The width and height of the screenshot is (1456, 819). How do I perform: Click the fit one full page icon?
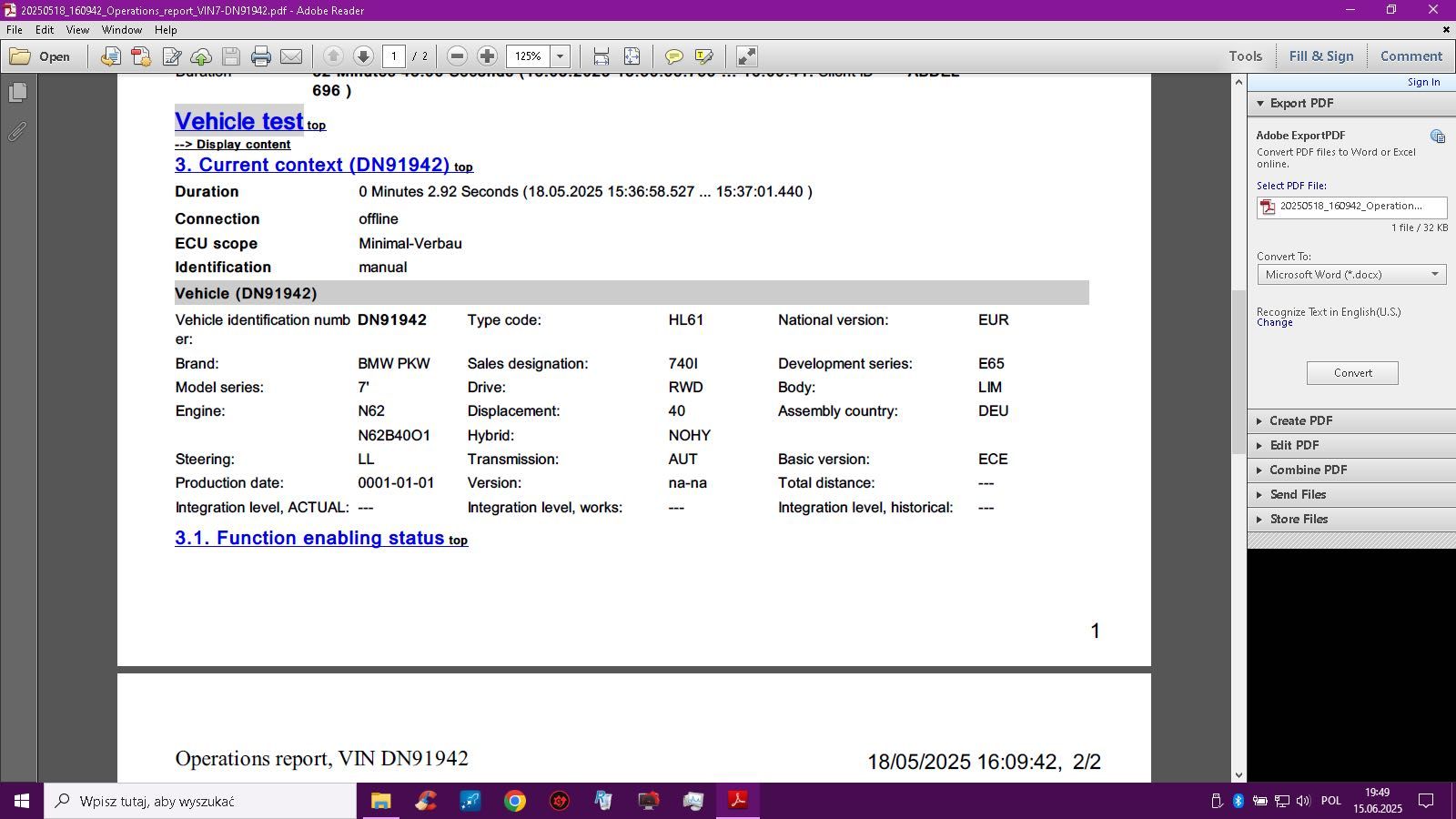[x=632, y=56]
